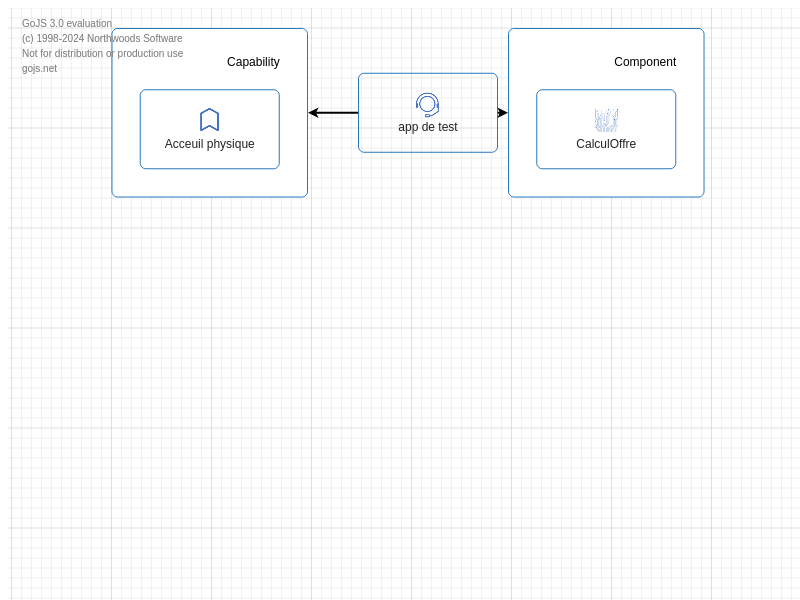Click the 'Not for distribution' watermark line
Viewport: 800px width, 600px height.
pyautogui.click(x=102, y=54)
